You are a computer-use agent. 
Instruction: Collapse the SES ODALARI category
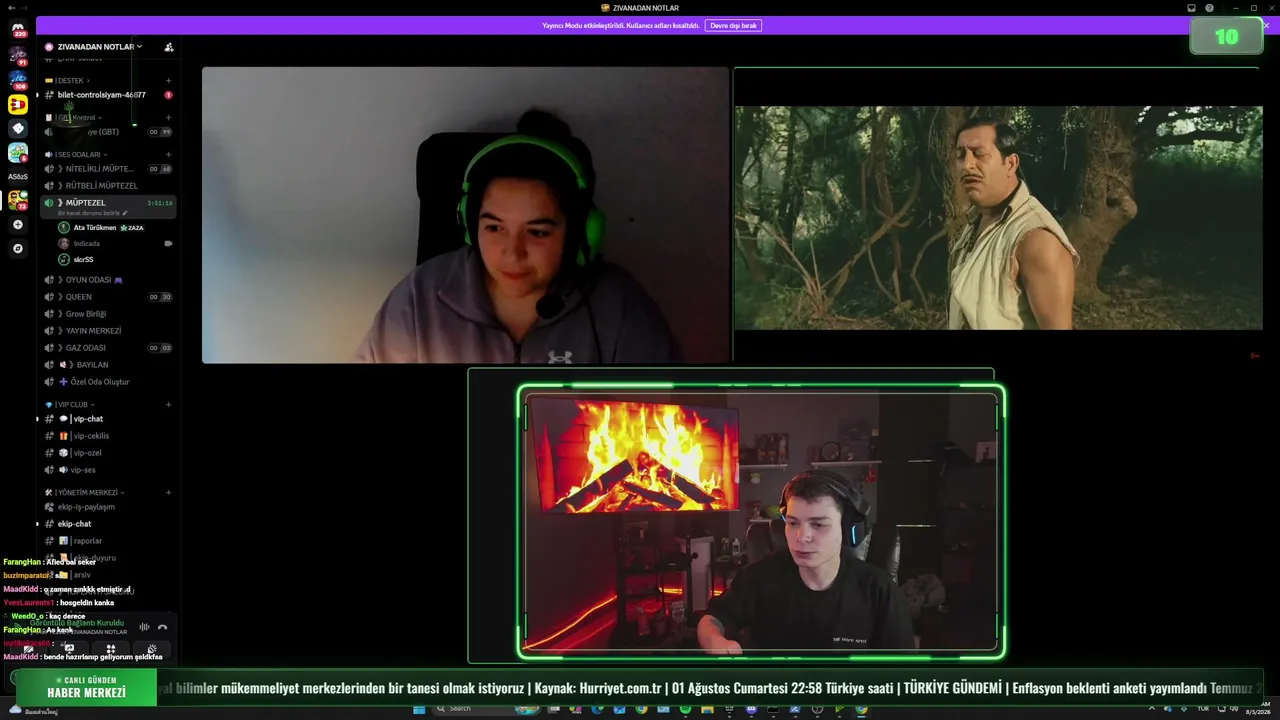pos(78,155)
